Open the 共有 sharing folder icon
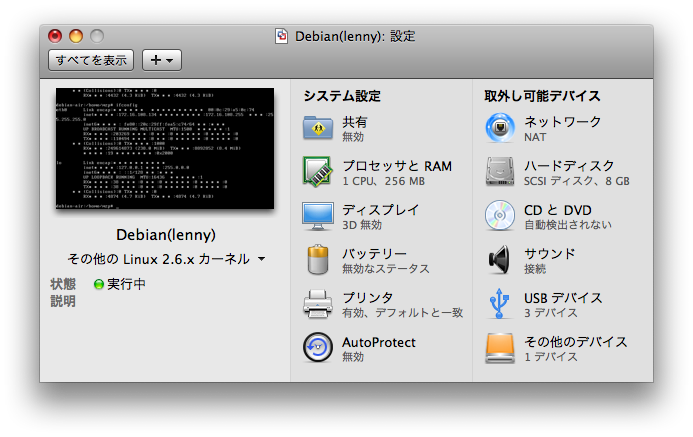The height and width of the screenshot is (437, 693). 318,128
